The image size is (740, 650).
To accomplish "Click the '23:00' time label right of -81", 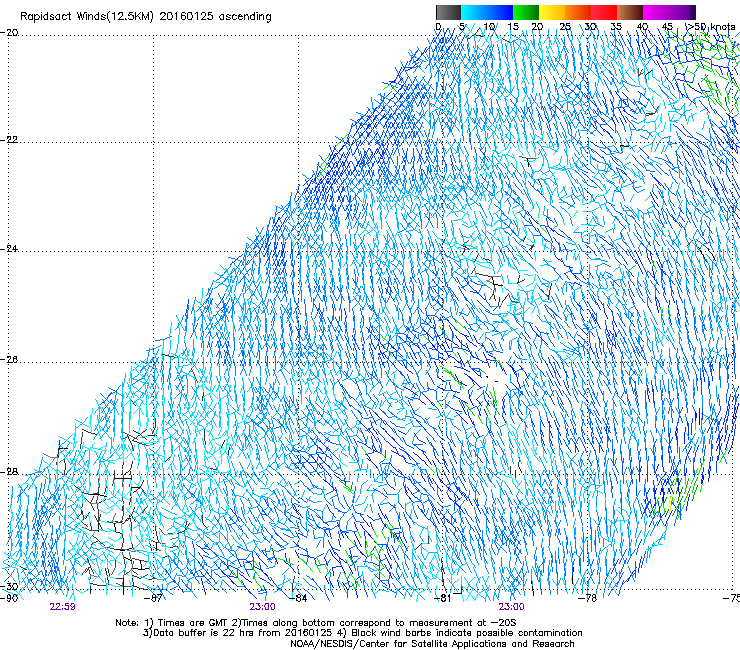I will [512, 607].
